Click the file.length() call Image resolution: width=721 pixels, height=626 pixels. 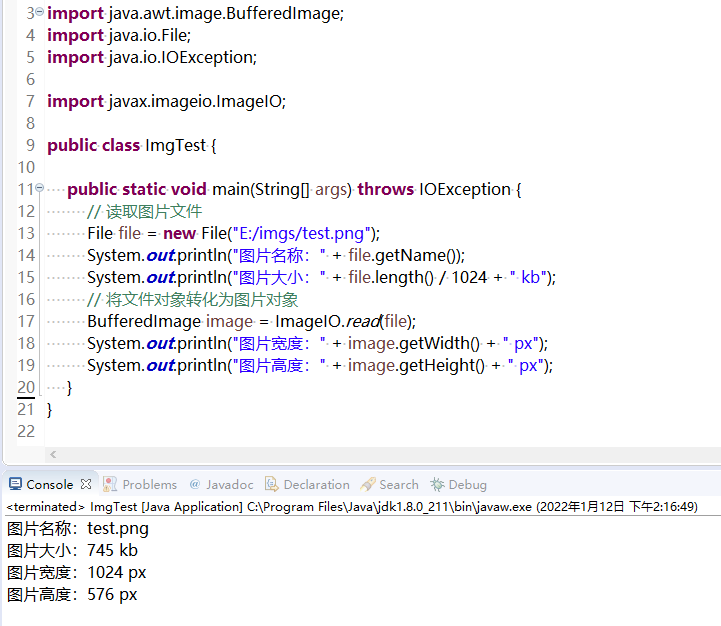(391, 277)
